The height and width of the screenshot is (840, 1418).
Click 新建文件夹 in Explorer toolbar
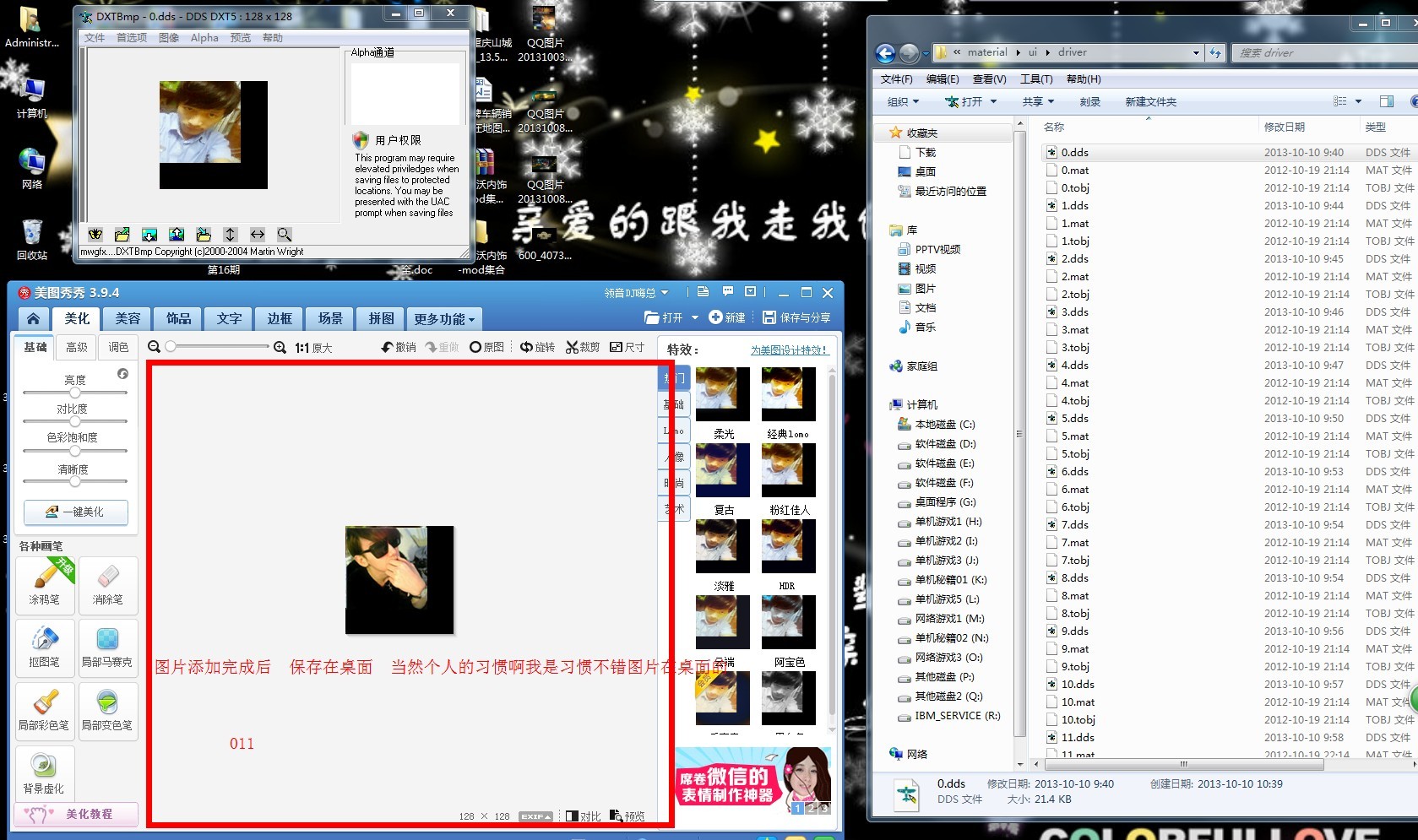(x=1150, y=101)
